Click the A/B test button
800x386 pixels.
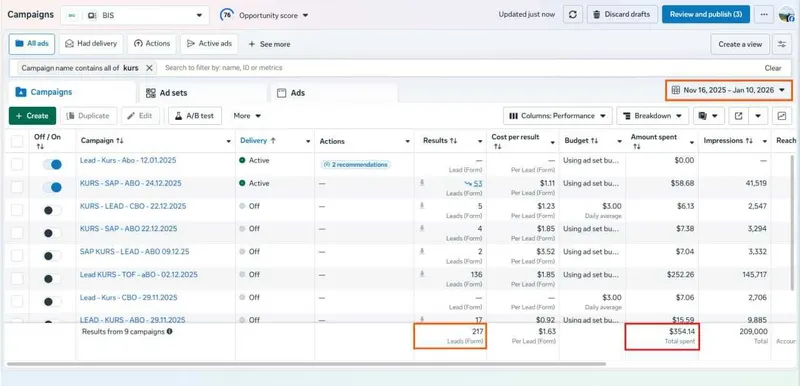195,116
